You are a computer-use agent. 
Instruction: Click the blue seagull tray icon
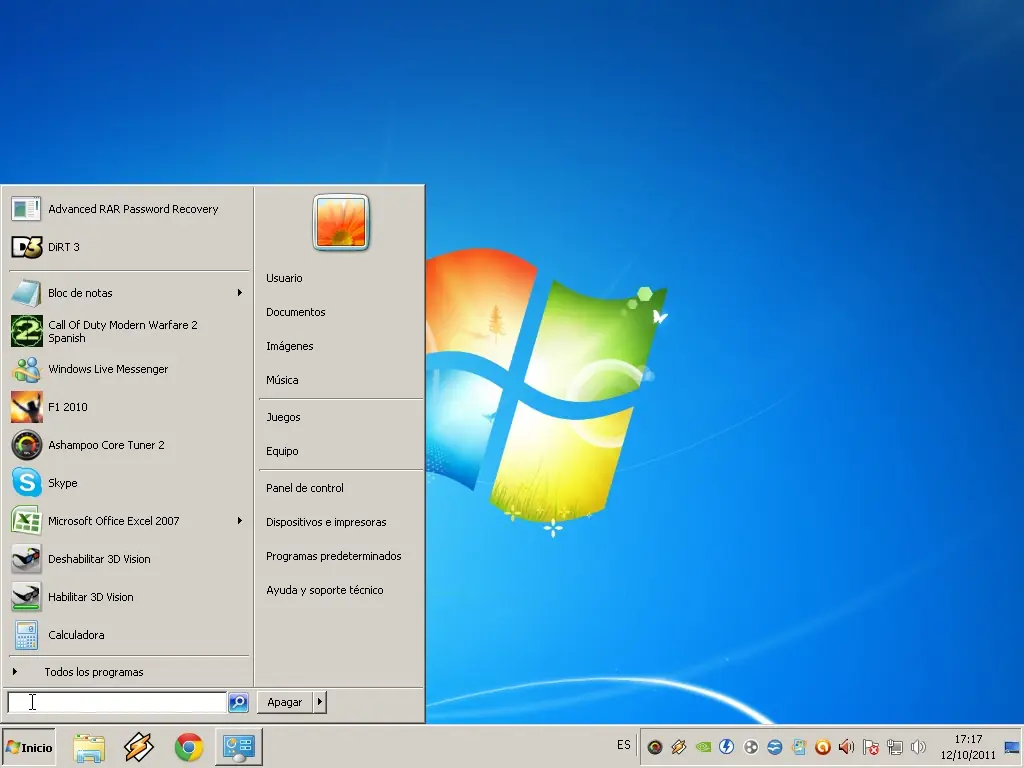tap(775, 746)
